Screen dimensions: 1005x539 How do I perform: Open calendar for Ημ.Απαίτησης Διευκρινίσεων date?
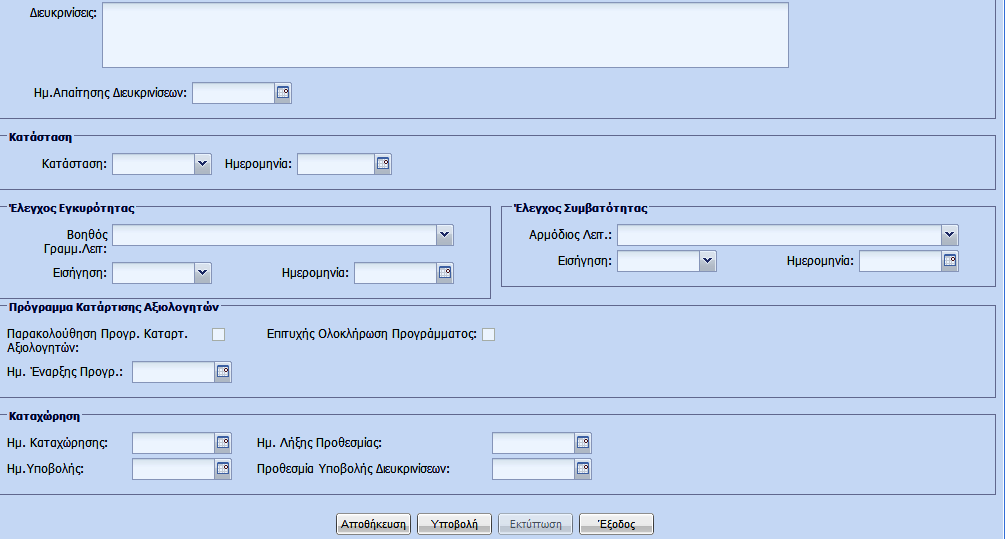(x=283, y=93)
